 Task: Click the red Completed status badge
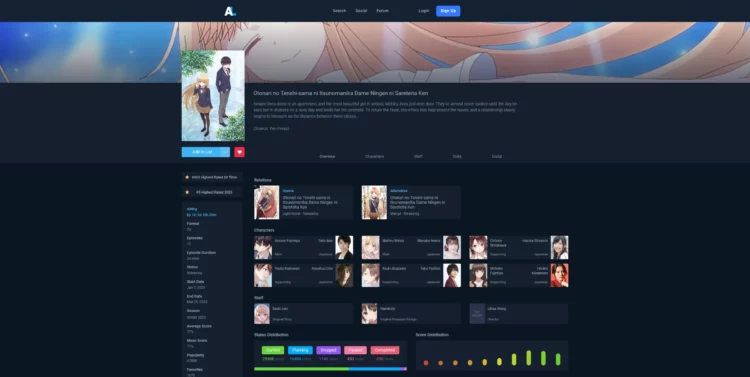tap(385, 350)
